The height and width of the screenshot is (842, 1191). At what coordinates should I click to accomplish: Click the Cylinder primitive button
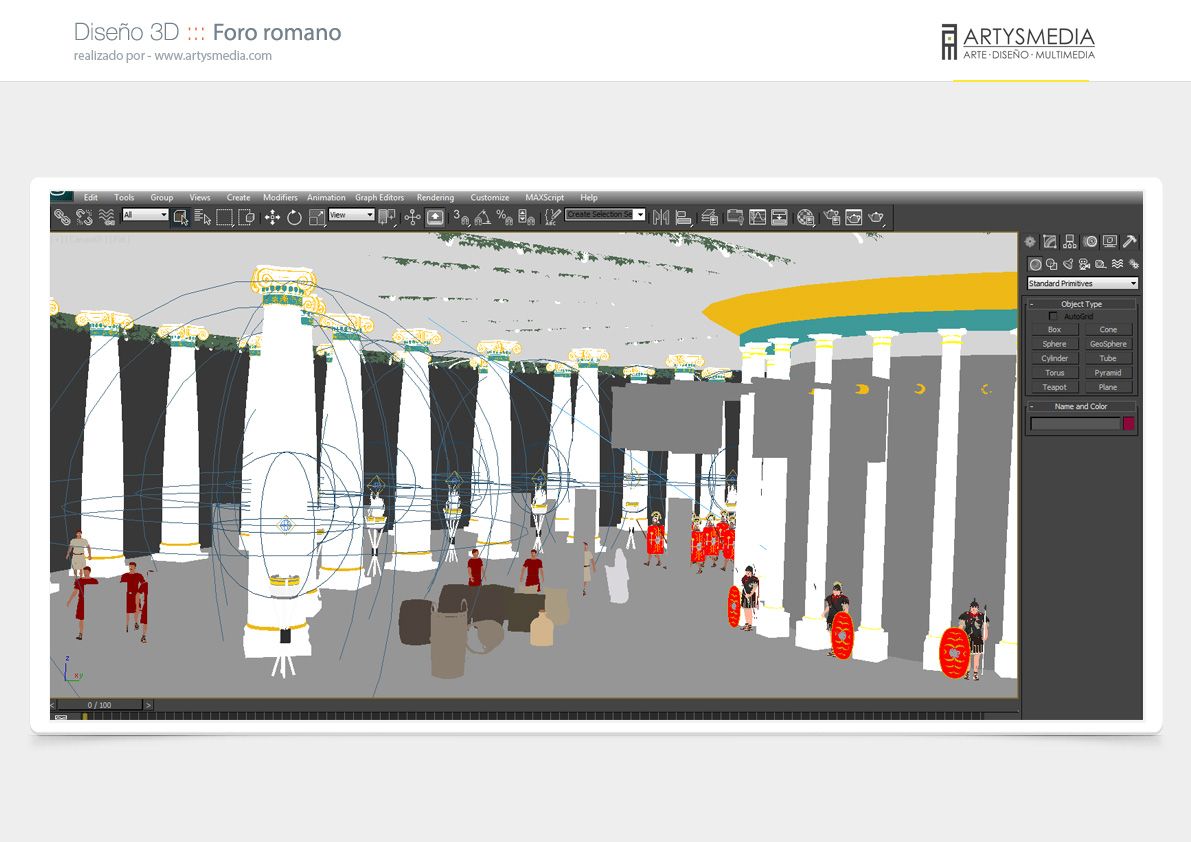pos(1054,358)
